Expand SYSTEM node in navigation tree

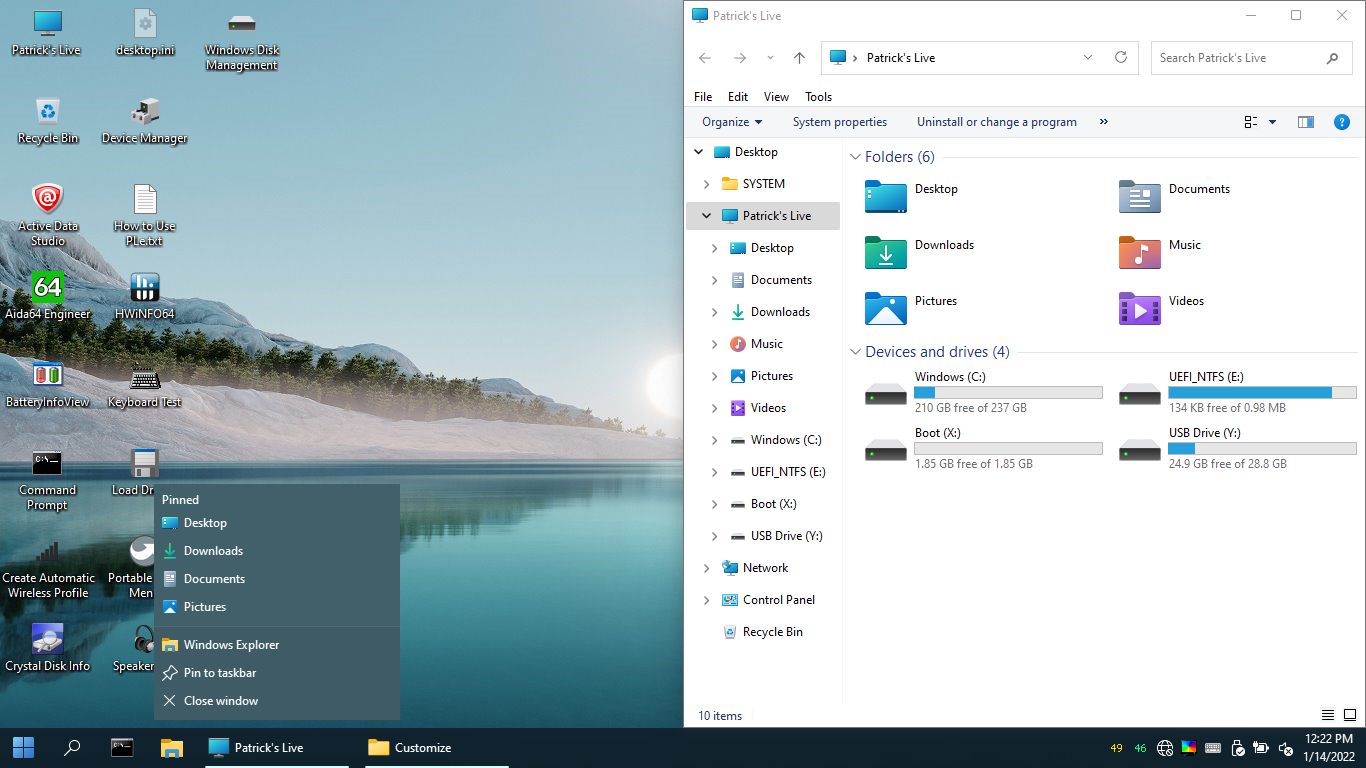[x=706, y=184]
